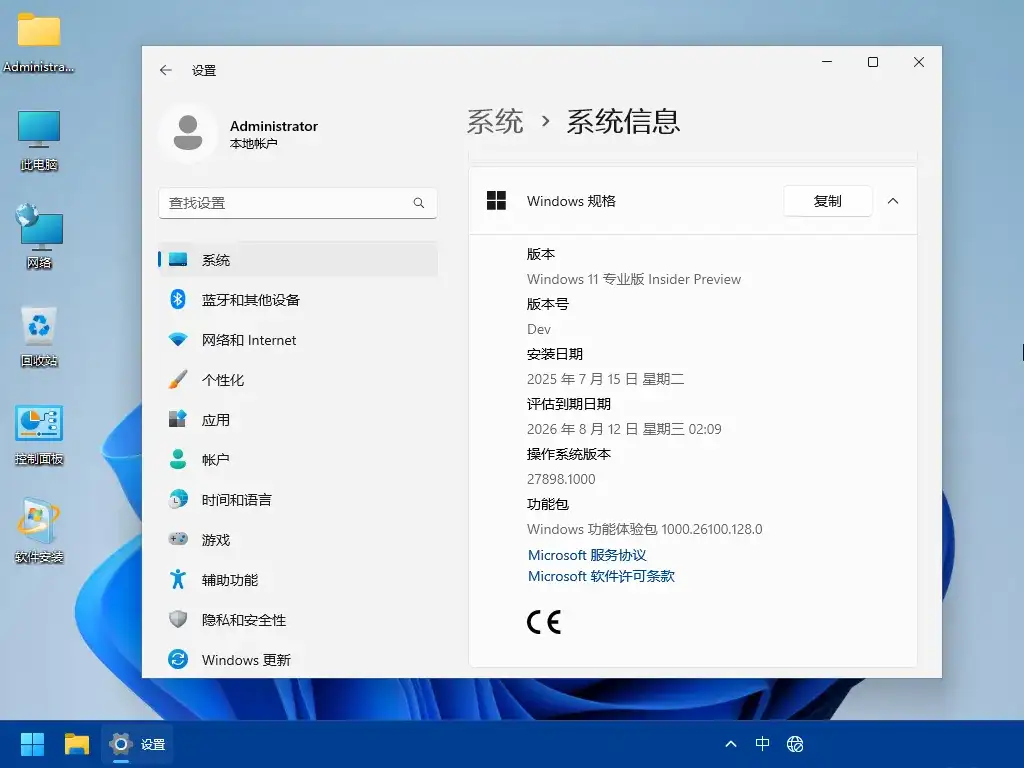This screenshot has height=768, width=1024.
Task: Click the clock globe icon for 时间和语言
Action: point(178,500)
